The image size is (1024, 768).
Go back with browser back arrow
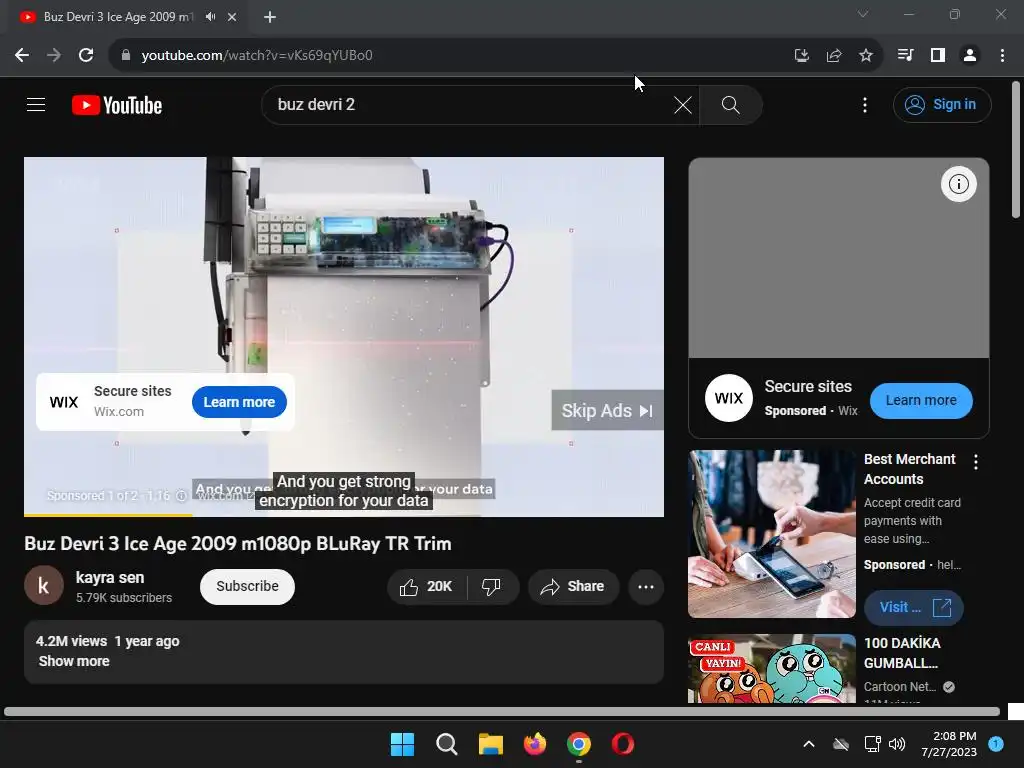(x=22, y=56)
